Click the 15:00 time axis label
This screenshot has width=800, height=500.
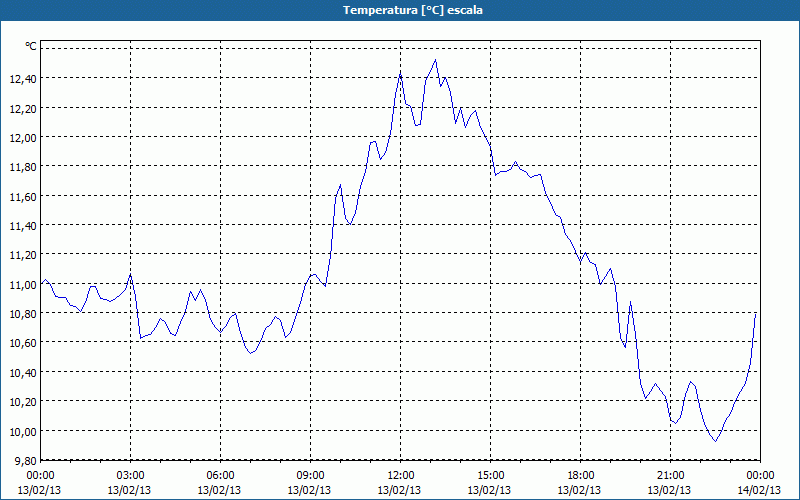[x=490, y=476]
